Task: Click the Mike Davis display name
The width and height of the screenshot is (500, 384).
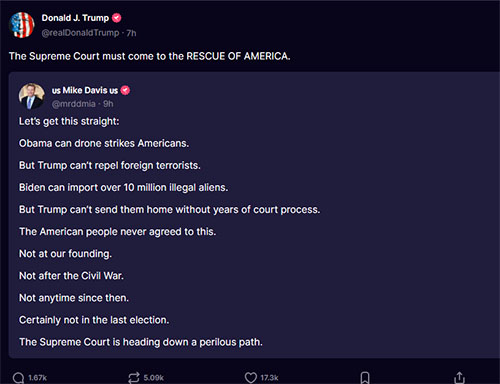Action: point(85,90)
